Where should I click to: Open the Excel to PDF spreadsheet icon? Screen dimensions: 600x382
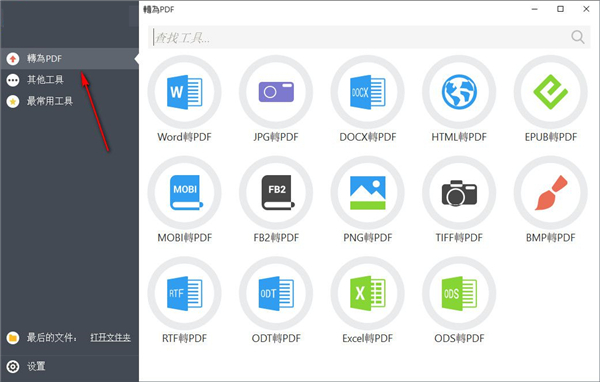[x=367, y=293]
